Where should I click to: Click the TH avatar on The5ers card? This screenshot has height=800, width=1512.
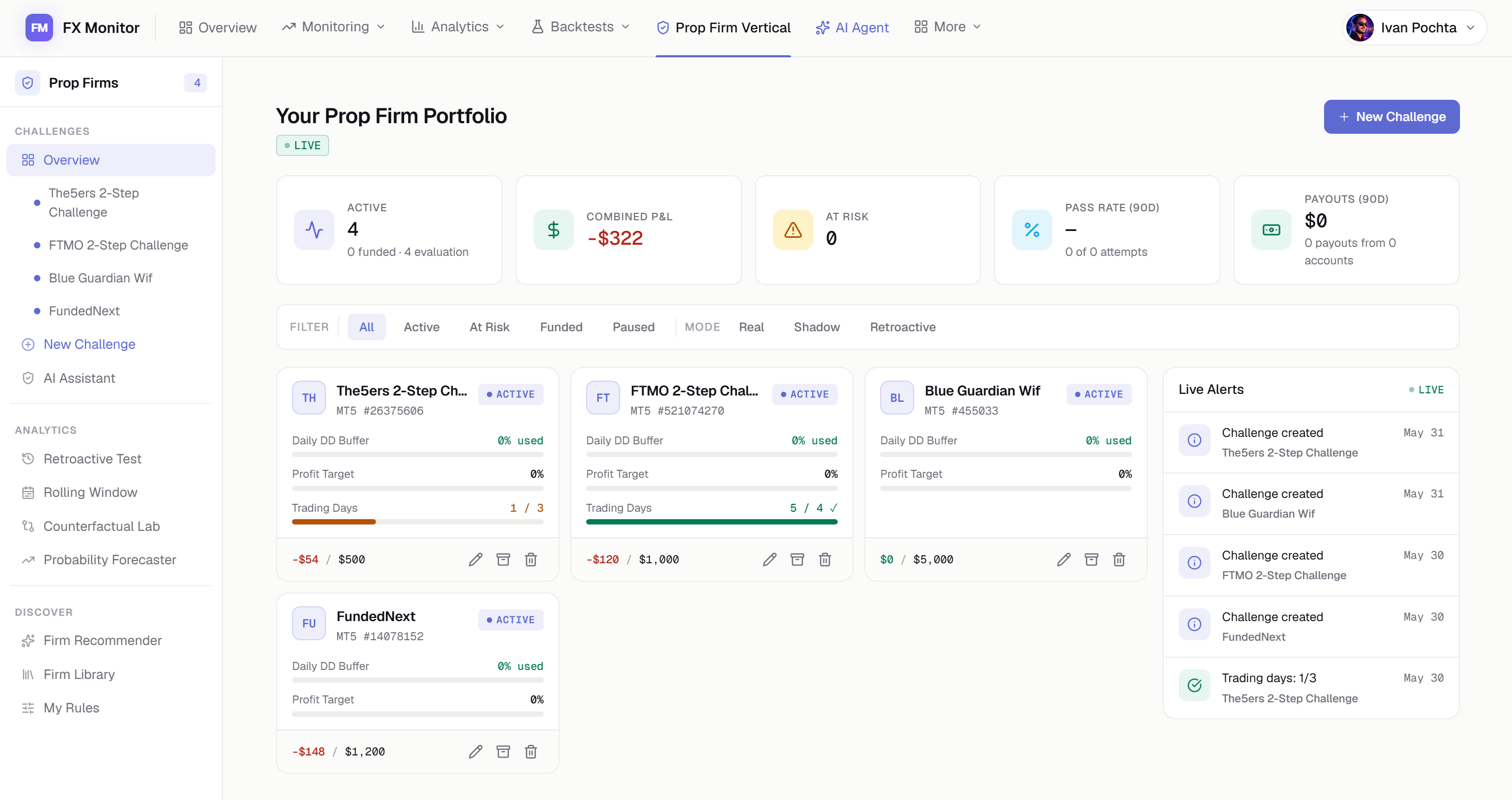(309, 398)
